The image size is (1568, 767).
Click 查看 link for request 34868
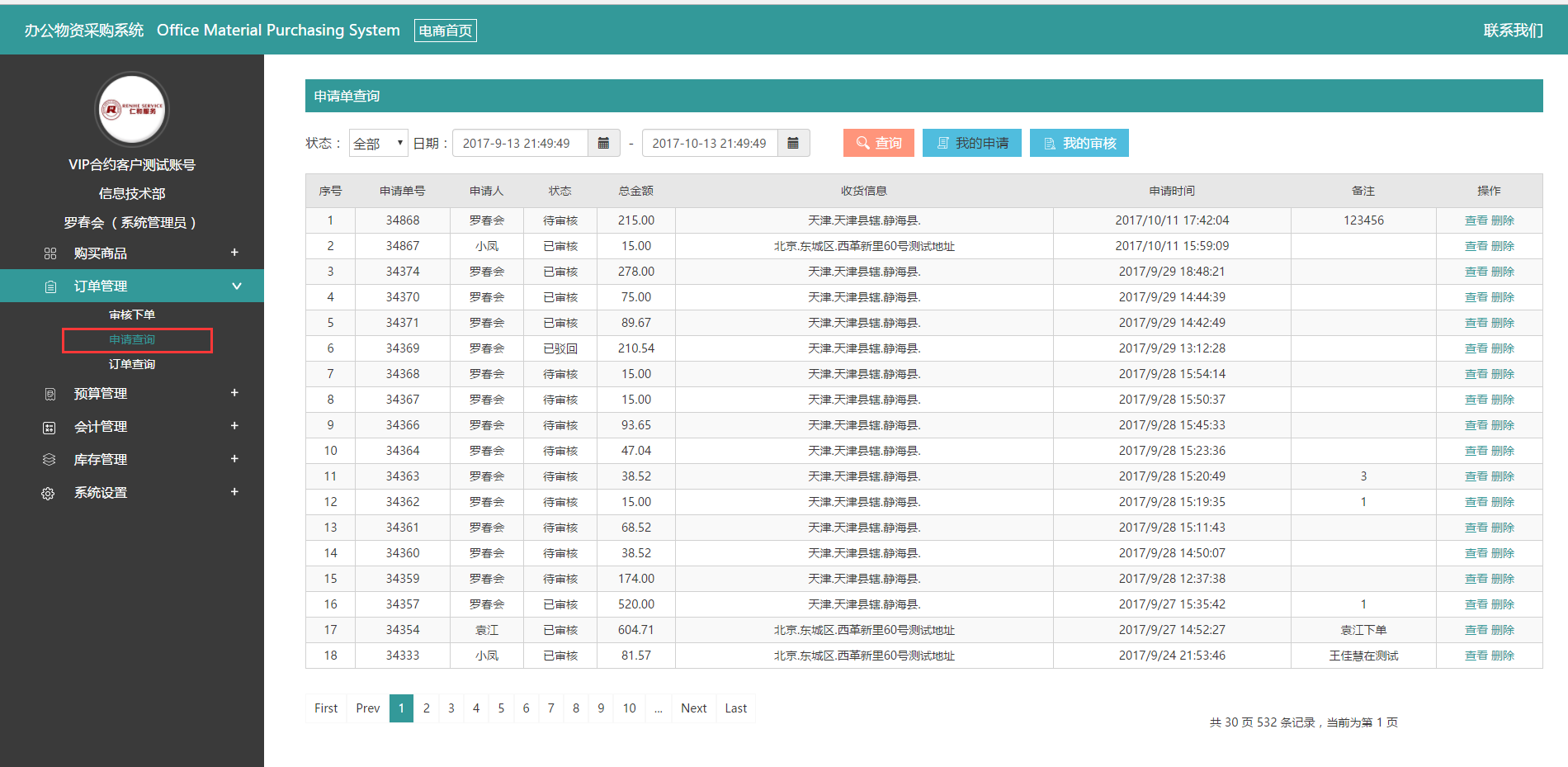click(x=1476, y=220)
